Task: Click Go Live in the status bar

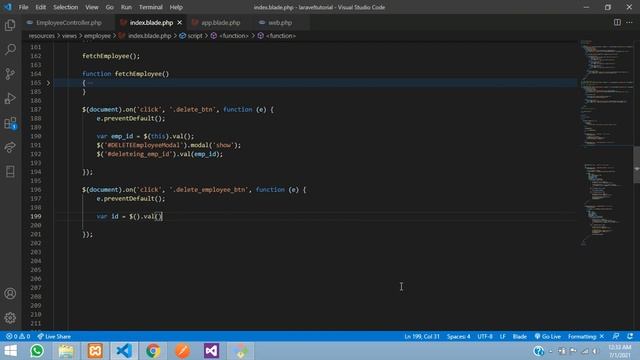Action: (547, 336)
